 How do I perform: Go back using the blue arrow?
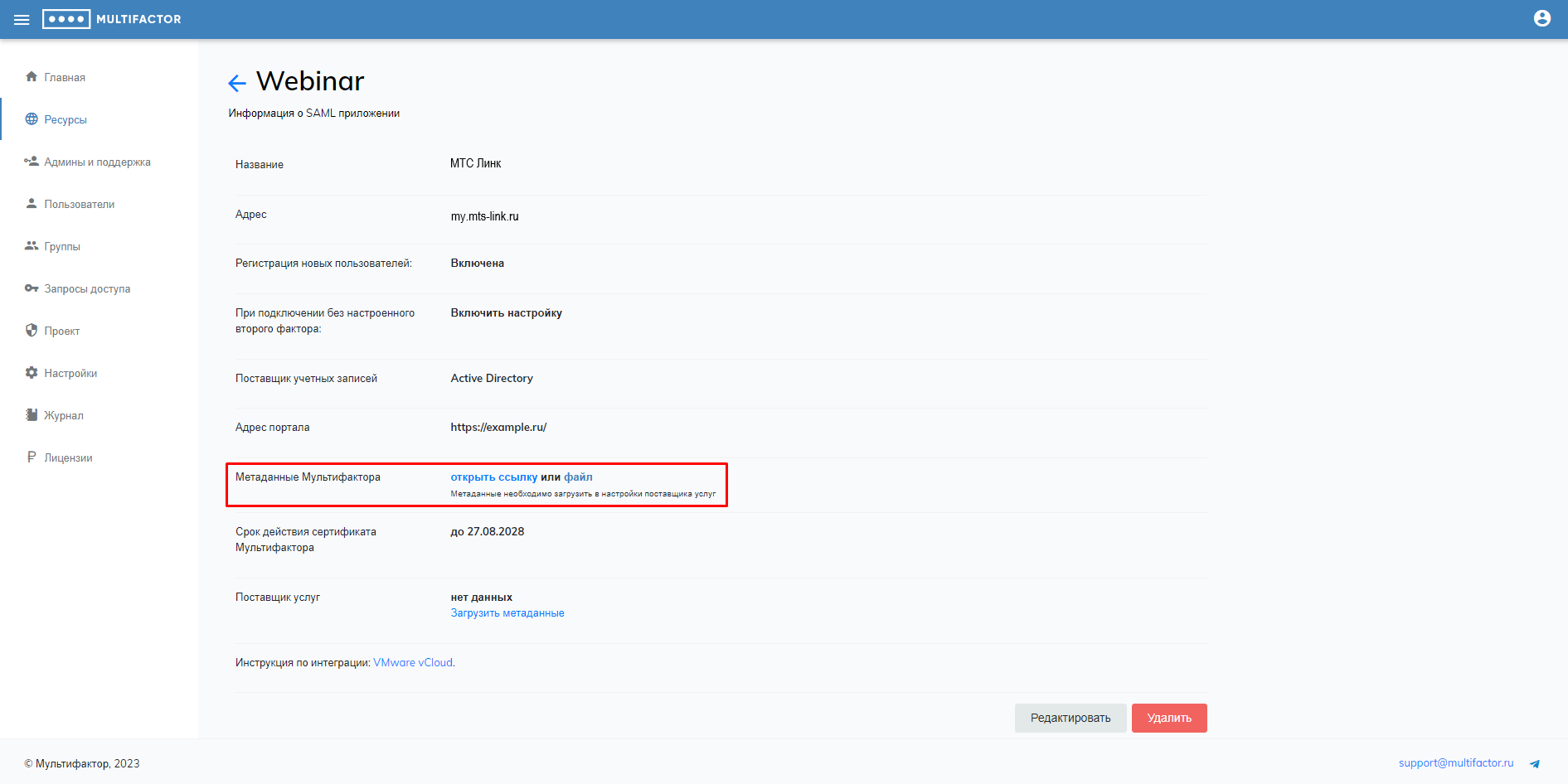click(x=237, y=83)
